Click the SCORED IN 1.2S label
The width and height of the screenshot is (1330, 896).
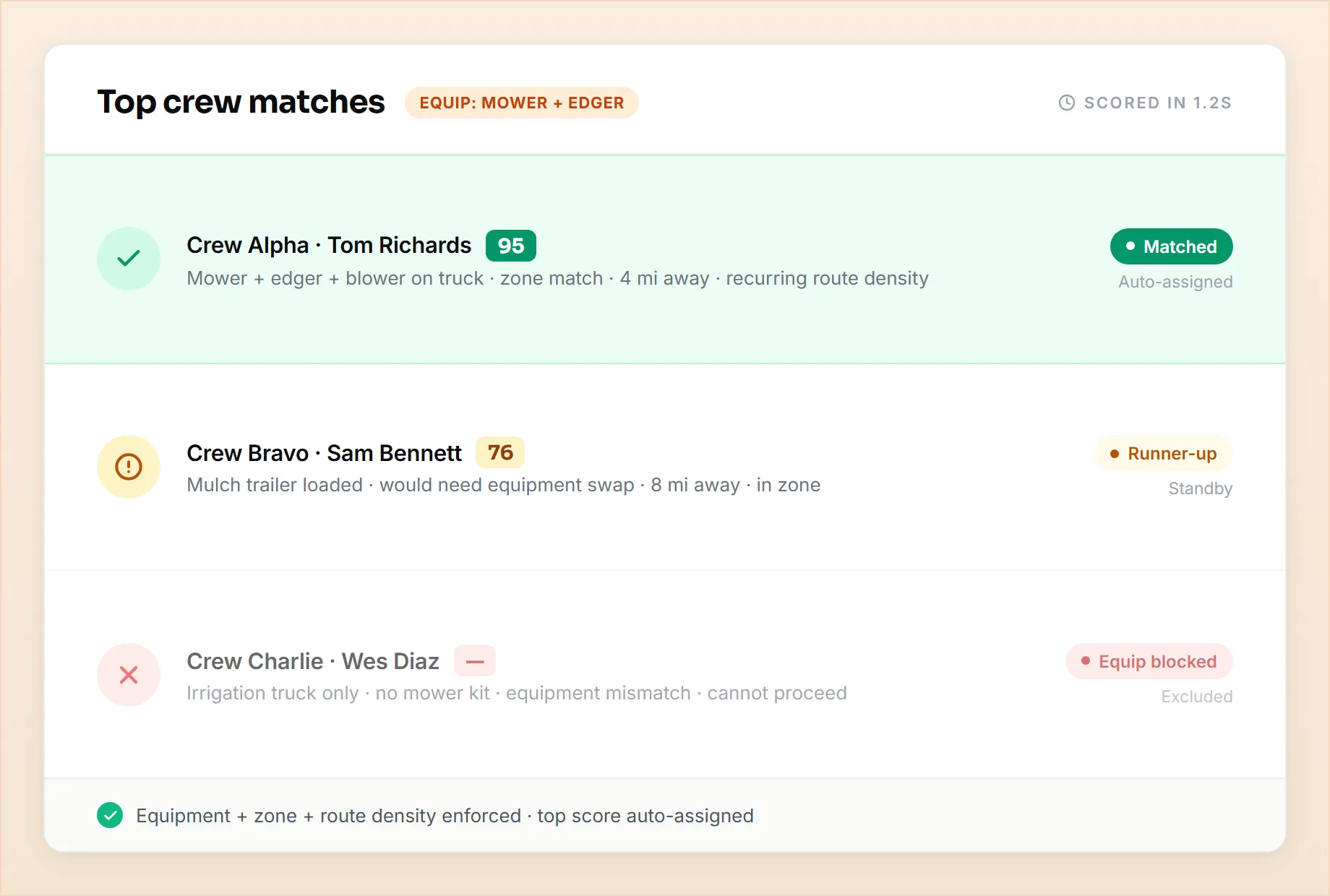tap(1158, 103)
